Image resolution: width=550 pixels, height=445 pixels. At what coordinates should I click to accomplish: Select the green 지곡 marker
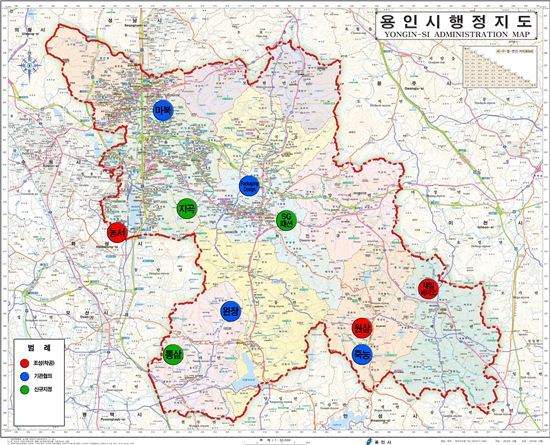[187, 209]
